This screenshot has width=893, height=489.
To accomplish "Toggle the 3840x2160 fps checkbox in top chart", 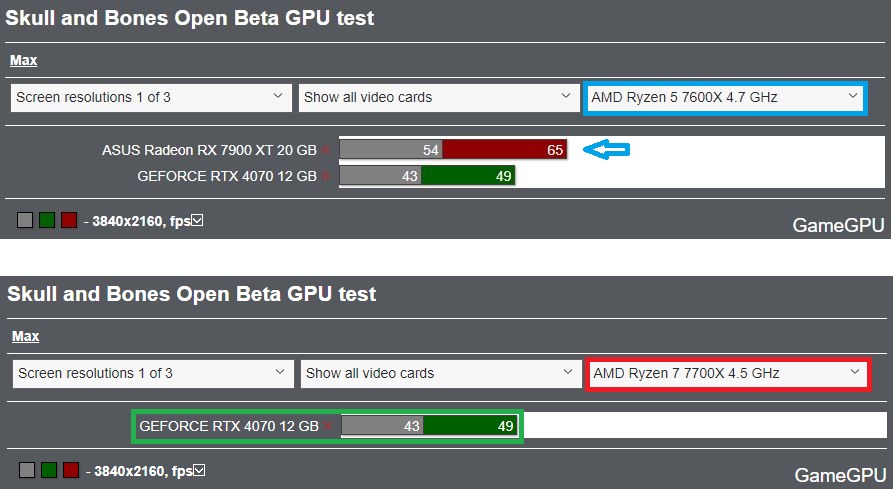I will pyautogui.click(x=197, y=220).
